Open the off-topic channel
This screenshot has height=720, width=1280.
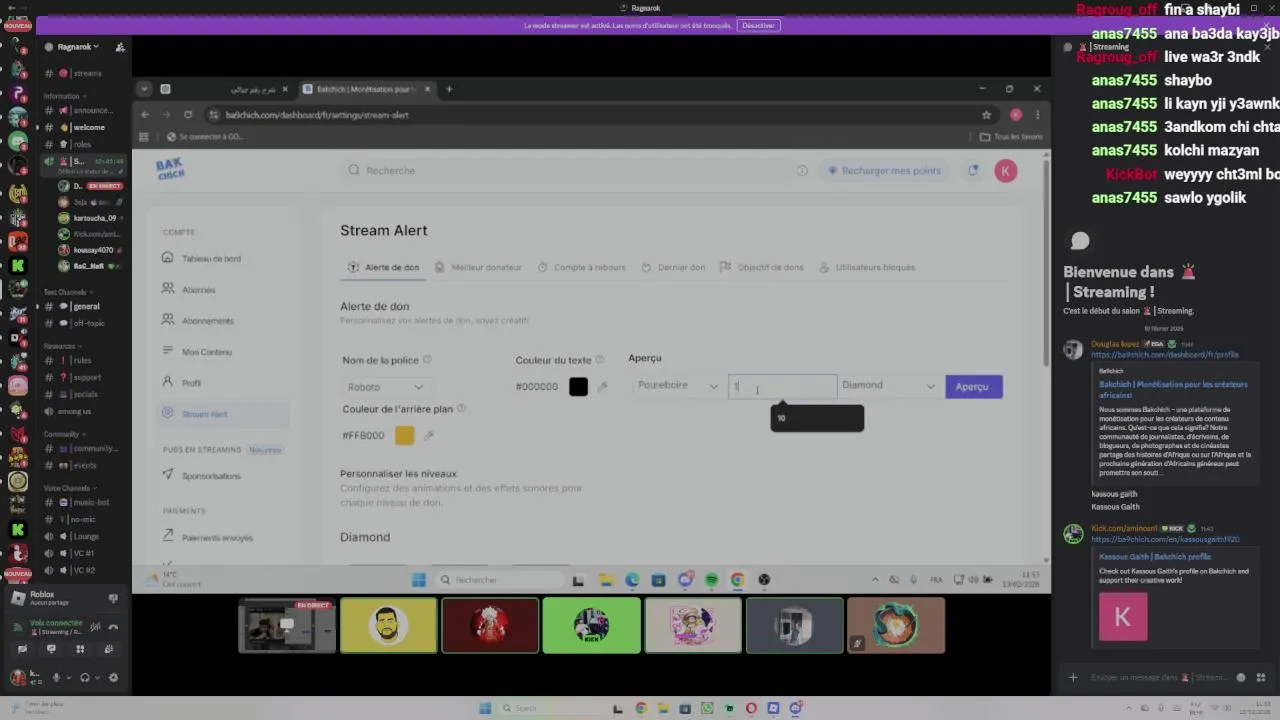tap(84, 323)
